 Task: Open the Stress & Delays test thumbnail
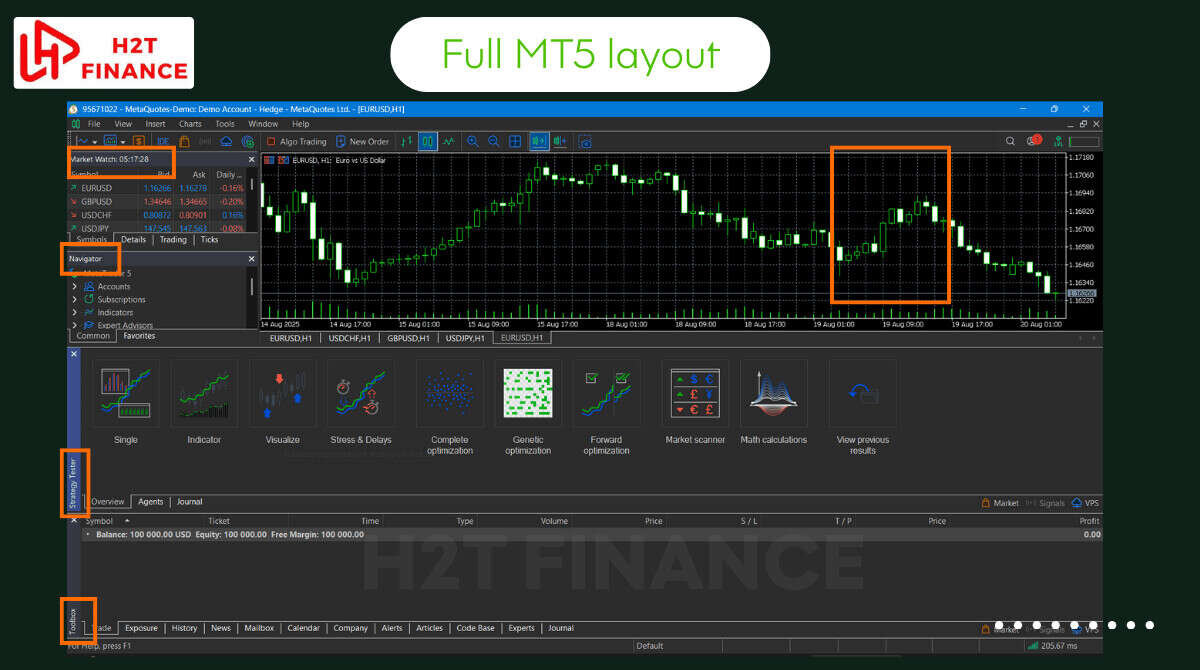pos(361,392)
